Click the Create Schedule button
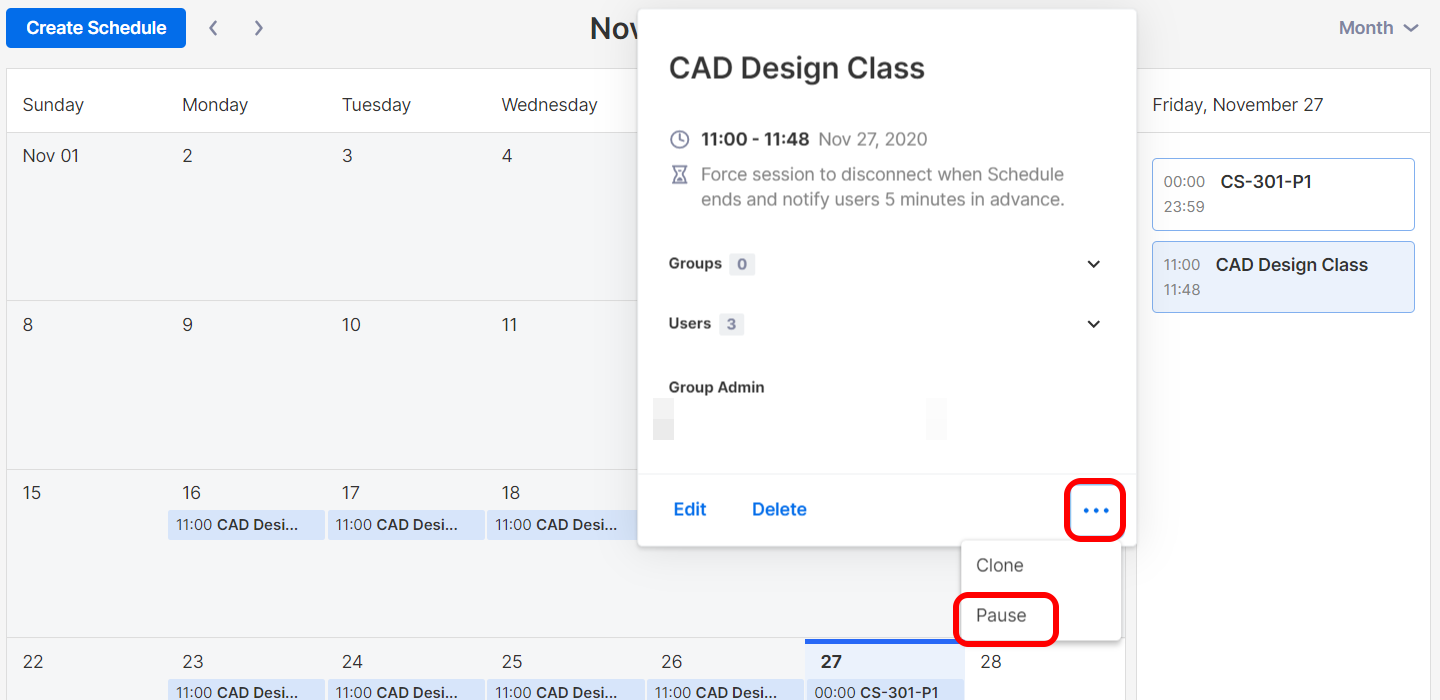 pos(96,28)
